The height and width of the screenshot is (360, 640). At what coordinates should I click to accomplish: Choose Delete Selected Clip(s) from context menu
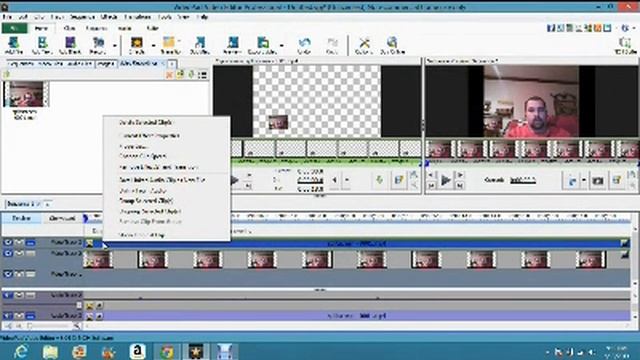tap(145, 122)
